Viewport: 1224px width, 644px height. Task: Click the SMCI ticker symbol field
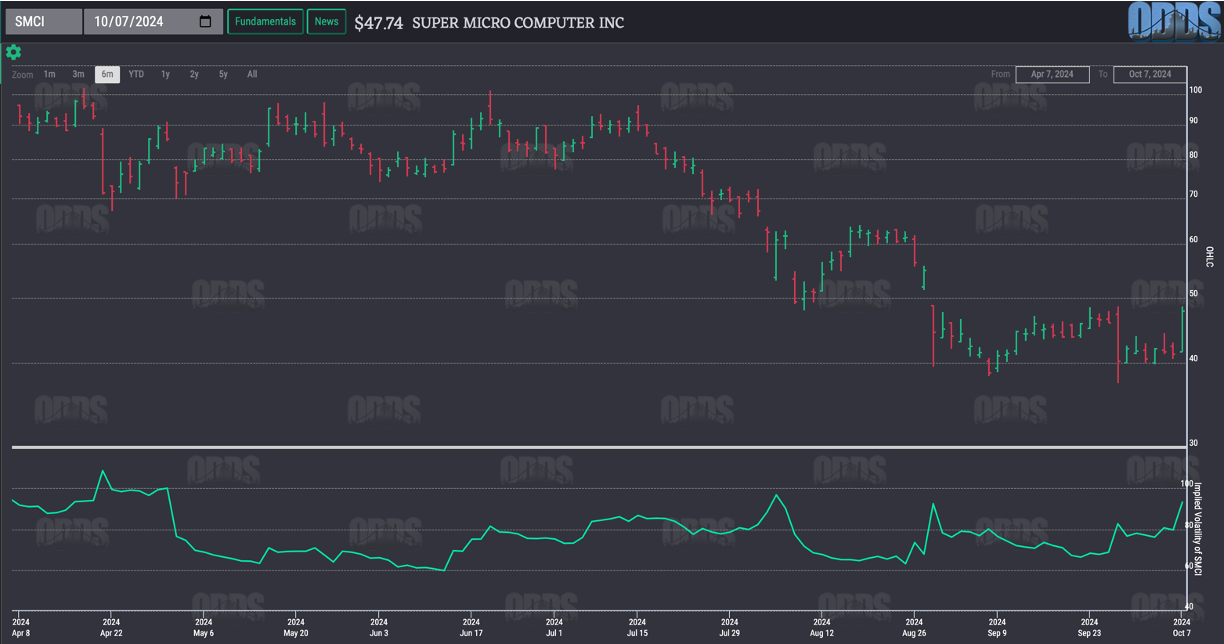click(x=43, y=22)
